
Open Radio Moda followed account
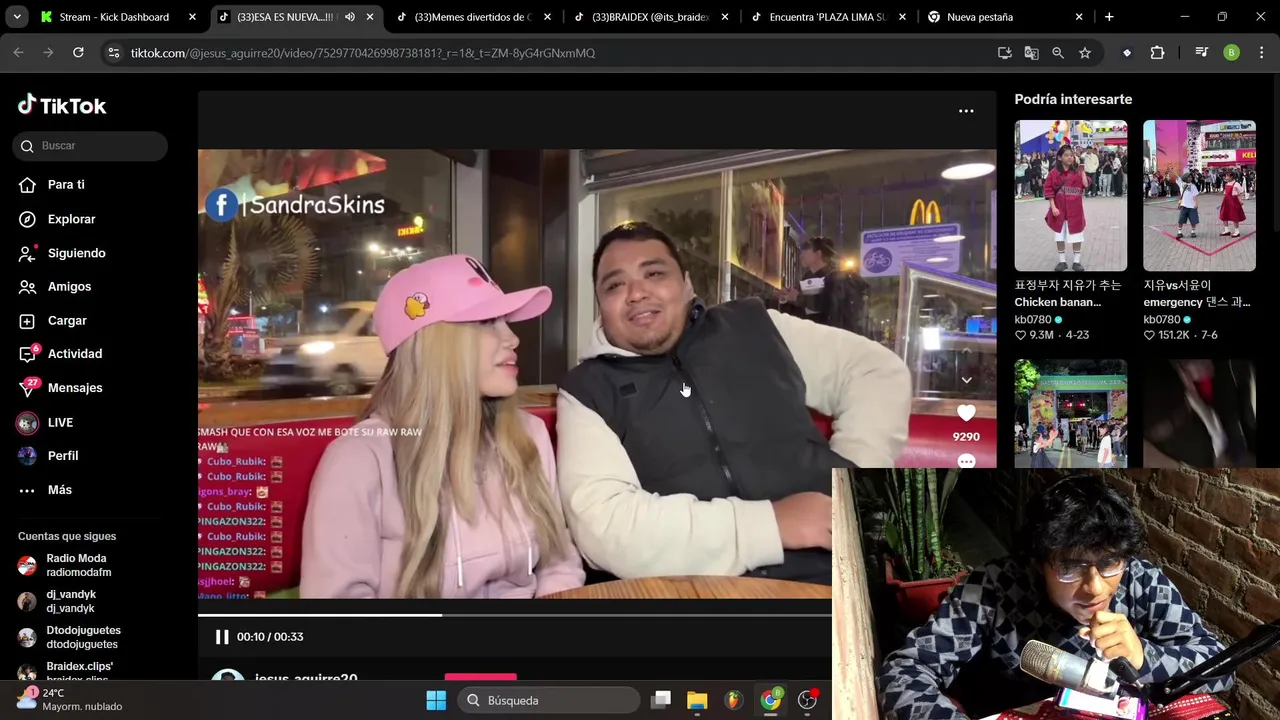click(78, 565)
